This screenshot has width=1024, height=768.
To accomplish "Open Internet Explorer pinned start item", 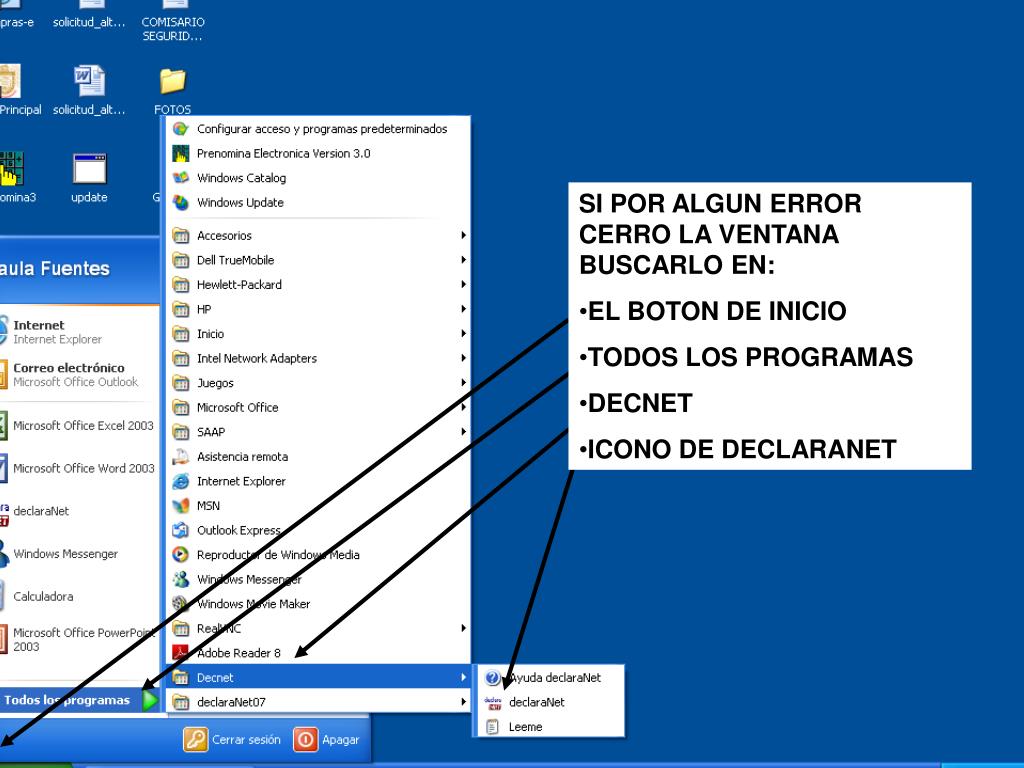I will [x=78, y=332].
